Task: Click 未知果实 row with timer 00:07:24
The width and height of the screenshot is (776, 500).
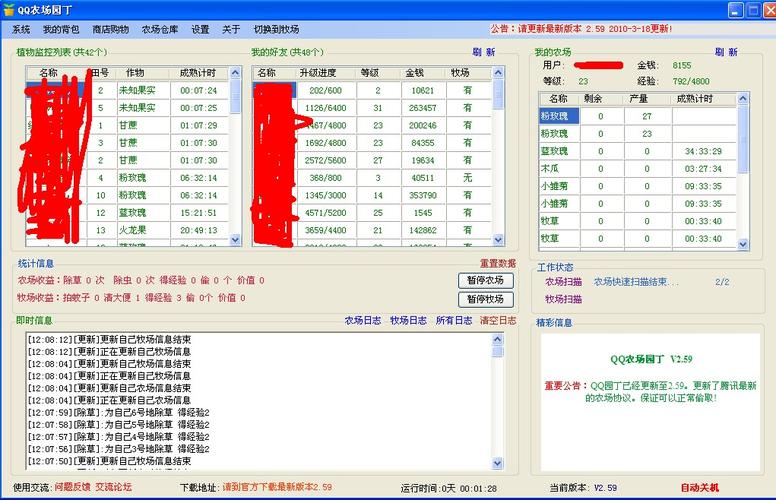Action: 128,91
